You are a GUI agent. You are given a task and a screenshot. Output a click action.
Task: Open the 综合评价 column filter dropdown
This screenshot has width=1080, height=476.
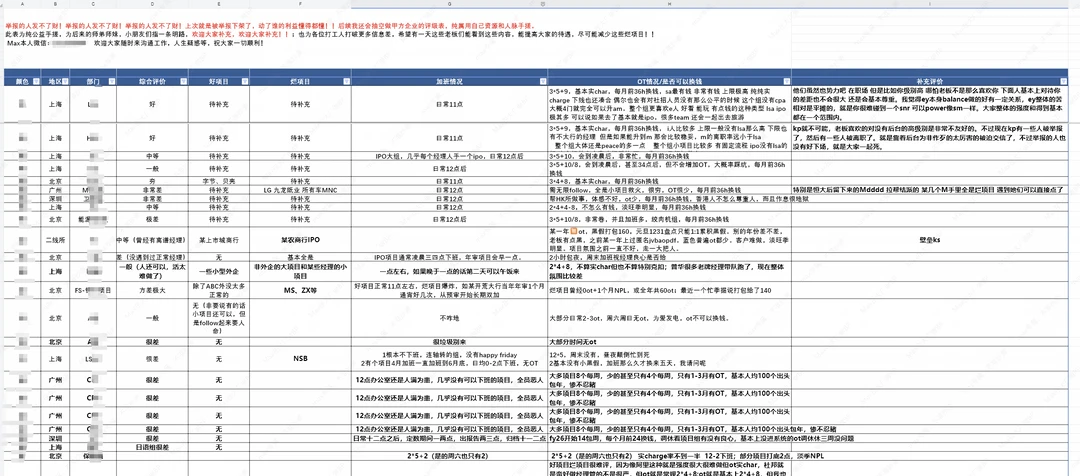coord(183,81)
